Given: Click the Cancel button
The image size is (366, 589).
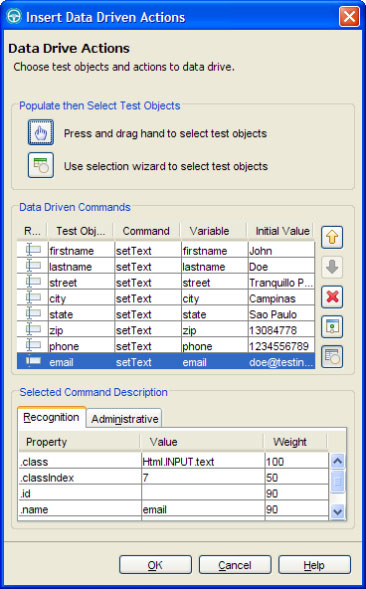Looking at the screenshot, I should coord(235,565).
